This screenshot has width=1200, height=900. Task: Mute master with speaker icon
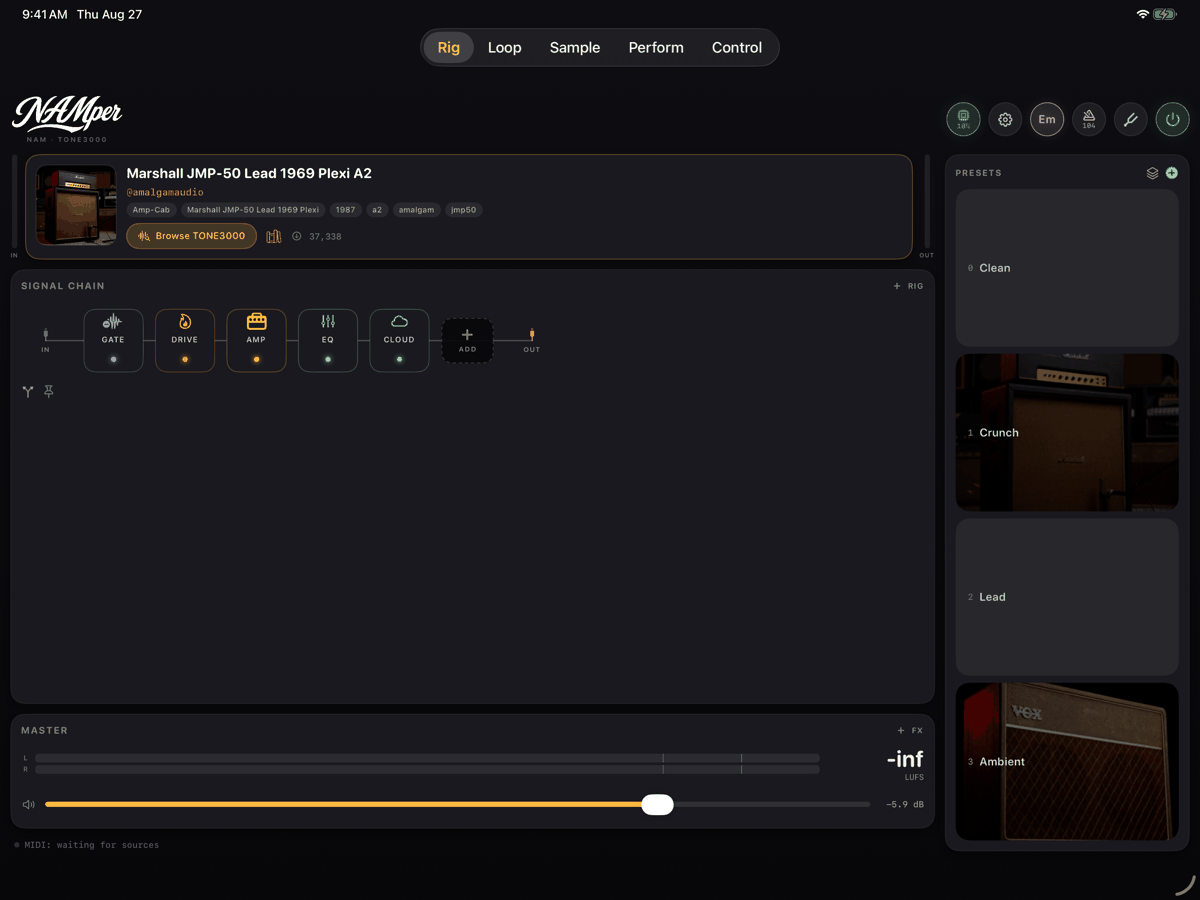coord(29,804)
